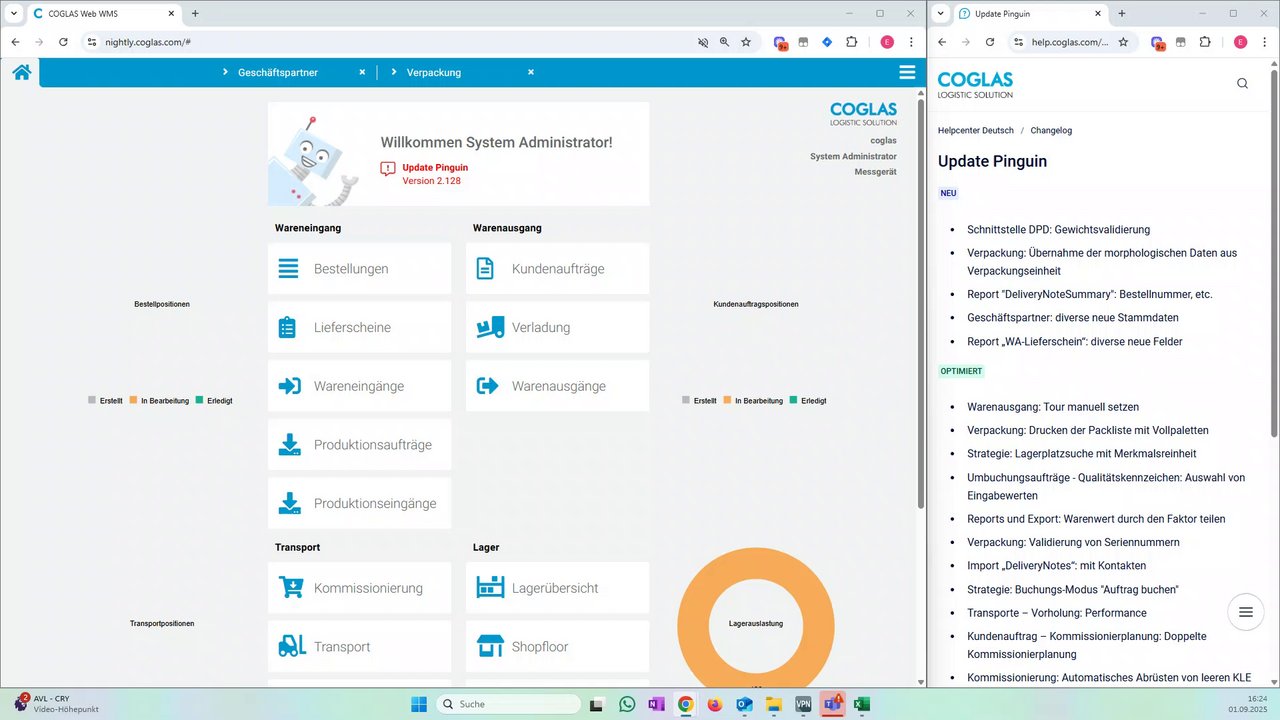Click the Version 2.128 text
Image resolution: width=1280 pixels, height=720 pixels.
[432, 181]
